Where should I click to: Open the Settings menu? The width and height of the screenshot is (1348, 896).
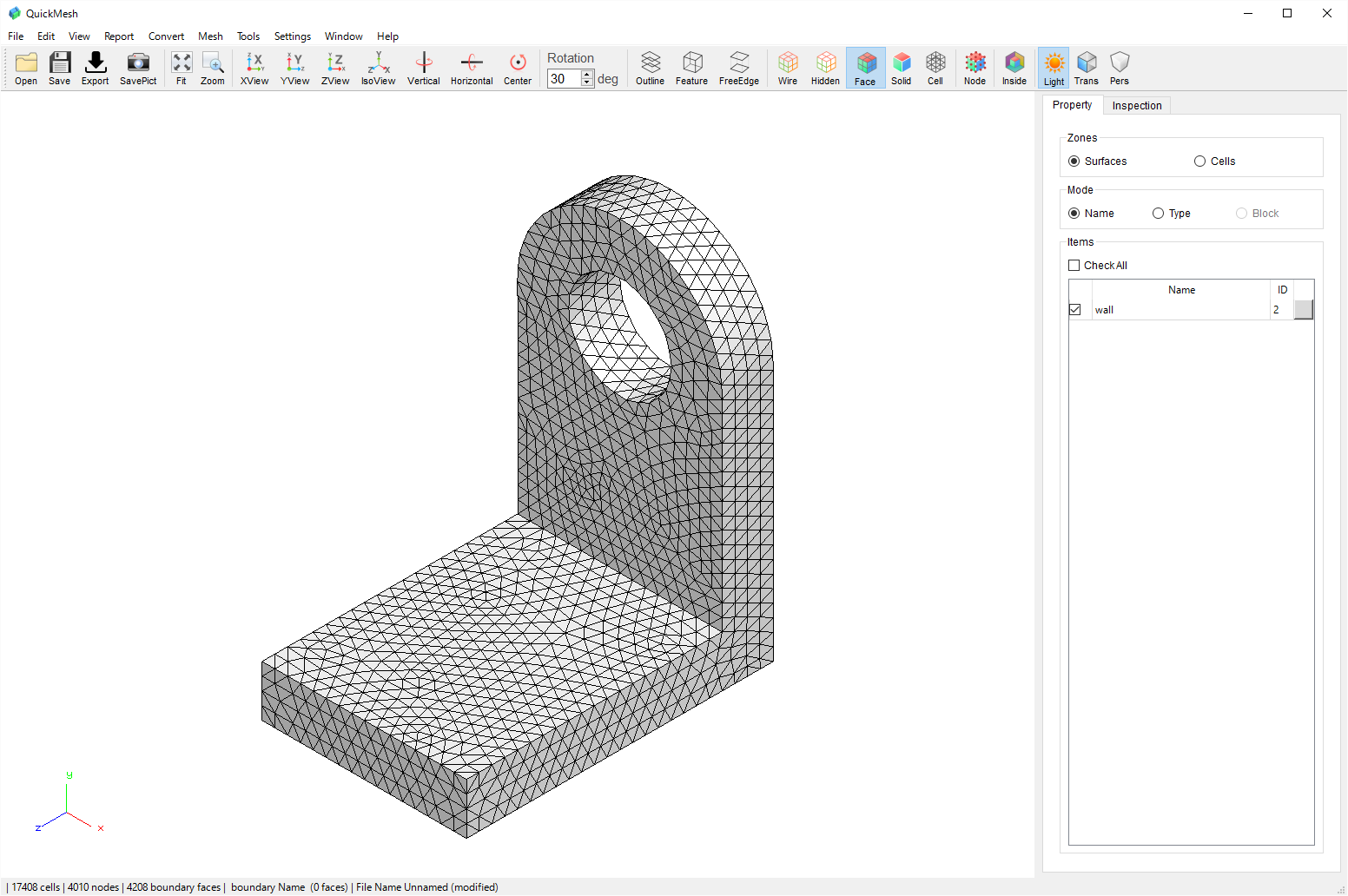(x=293, y=36)
